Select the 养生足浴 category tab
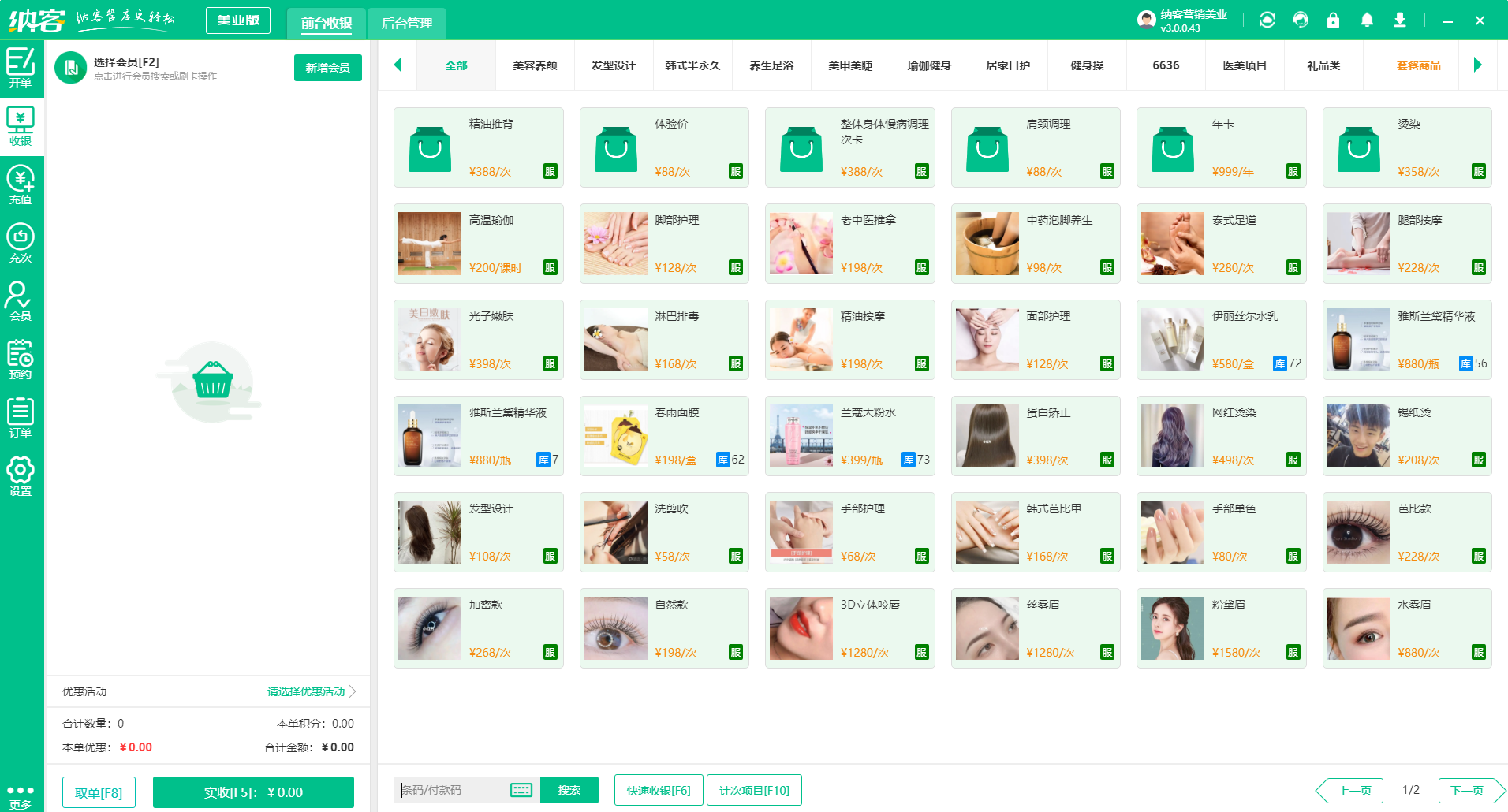The width and height of the screenshot is (1508, 812). pos(771,66)
